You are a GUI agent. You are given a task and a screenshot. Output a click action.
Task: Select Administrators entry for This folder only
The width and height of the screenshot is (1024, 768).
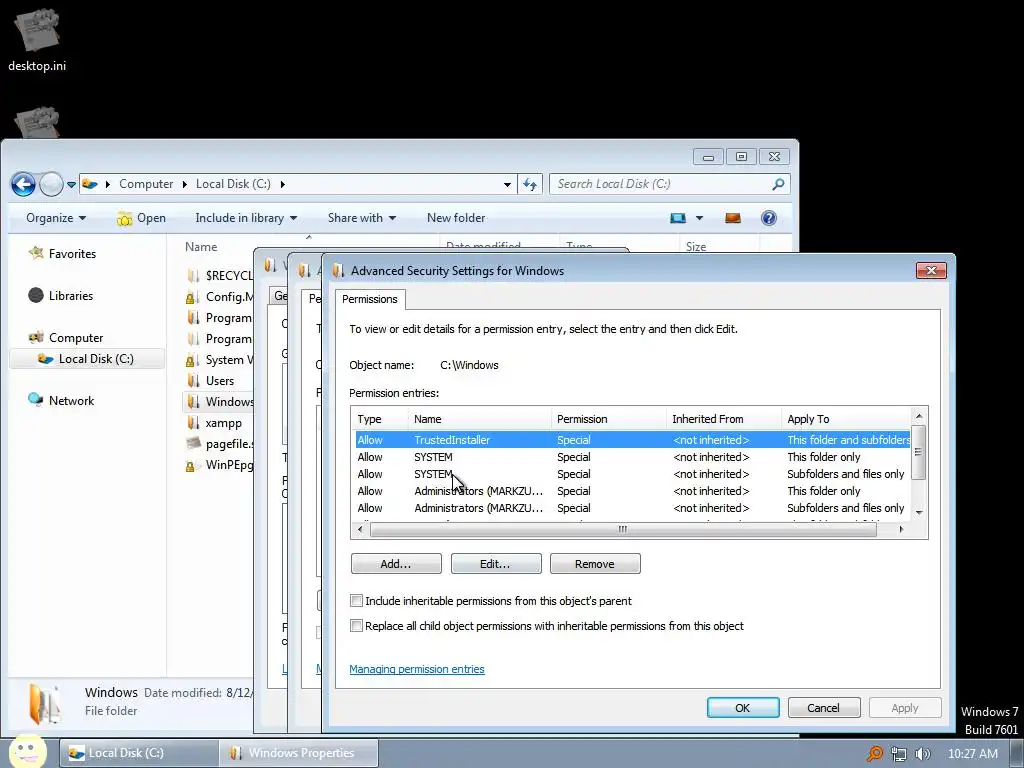[x=632, y=491]
